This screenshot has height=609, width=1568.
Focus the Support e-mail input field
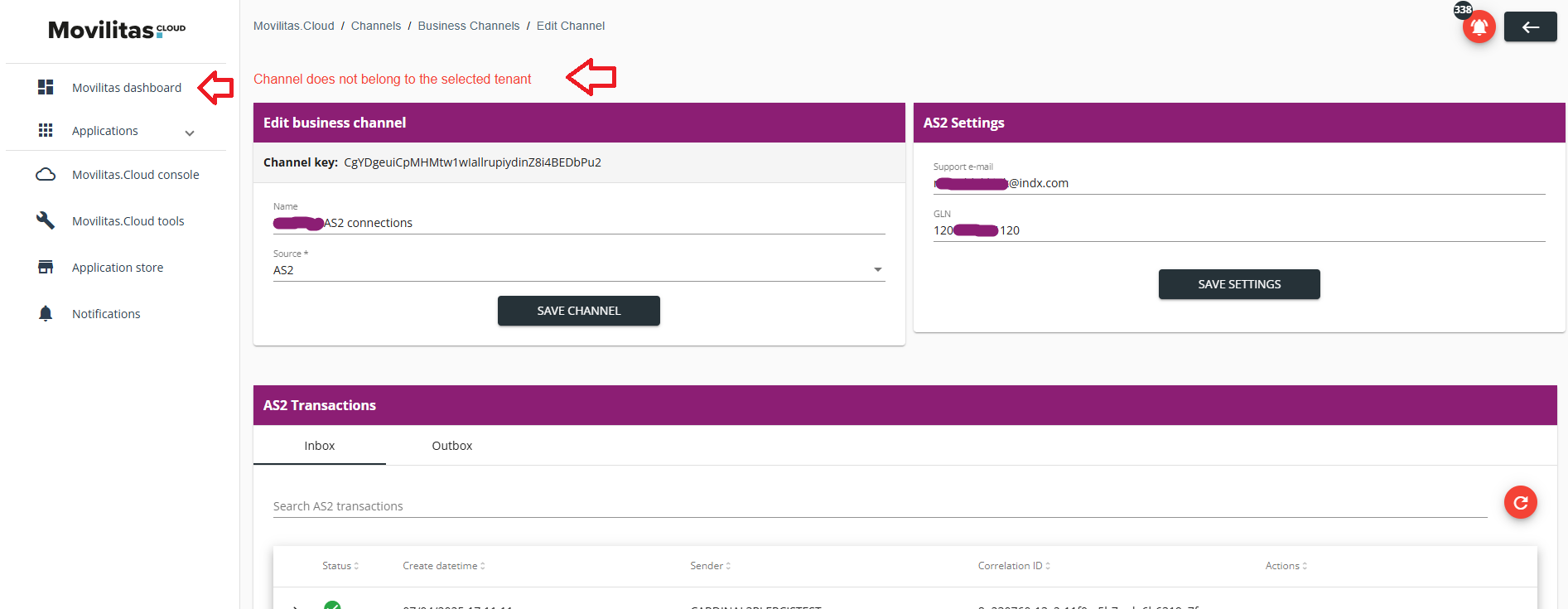1239,183
